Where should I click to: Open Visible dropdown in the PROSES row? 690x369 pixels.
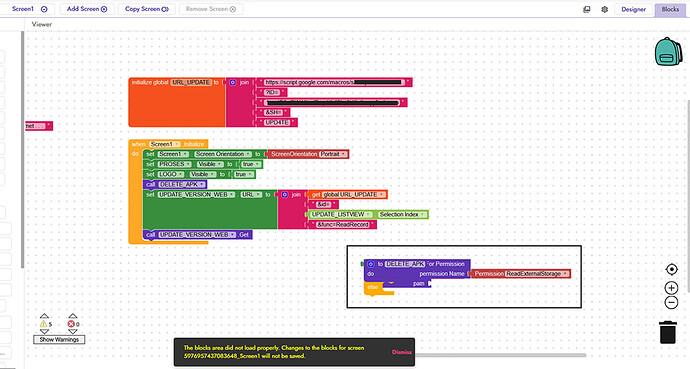(209, 164)
